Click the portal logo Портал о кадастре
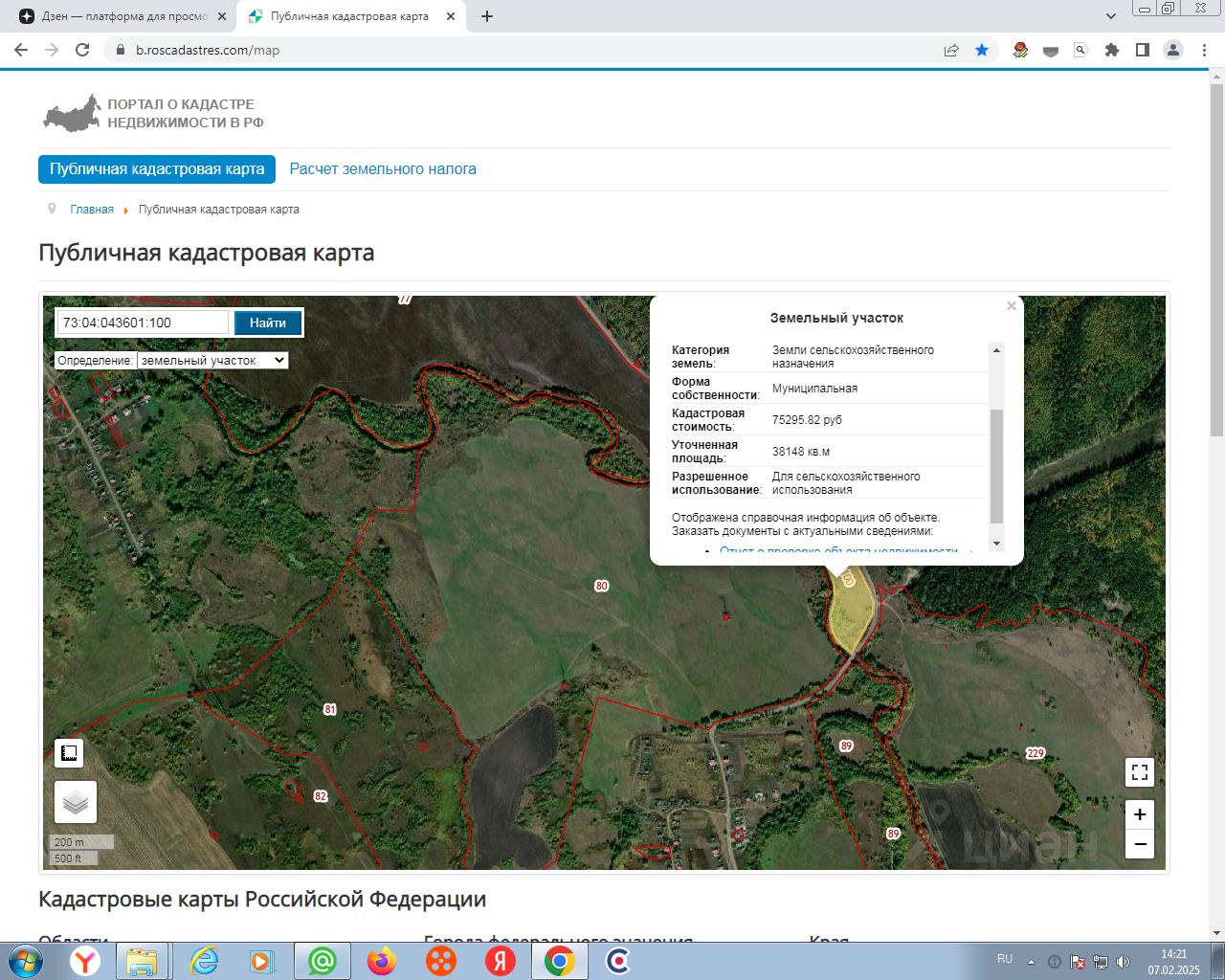 pos(154,113)
